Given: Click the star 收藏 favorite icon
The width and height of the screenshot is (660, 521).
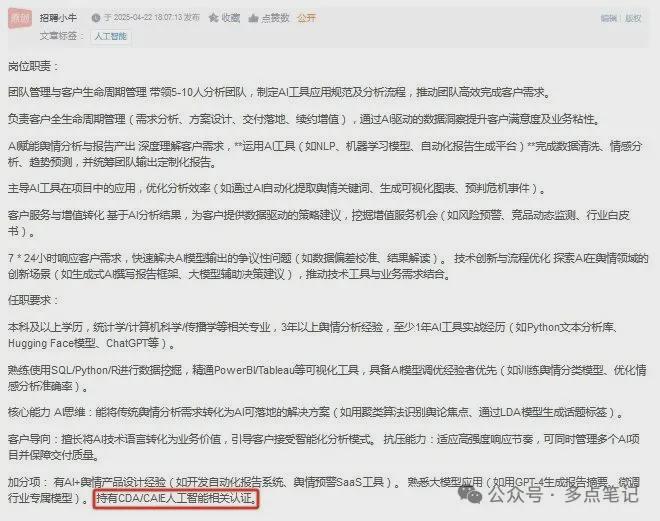Looking at the screenshot, I should pyautogui.click(x=213, y=18).
